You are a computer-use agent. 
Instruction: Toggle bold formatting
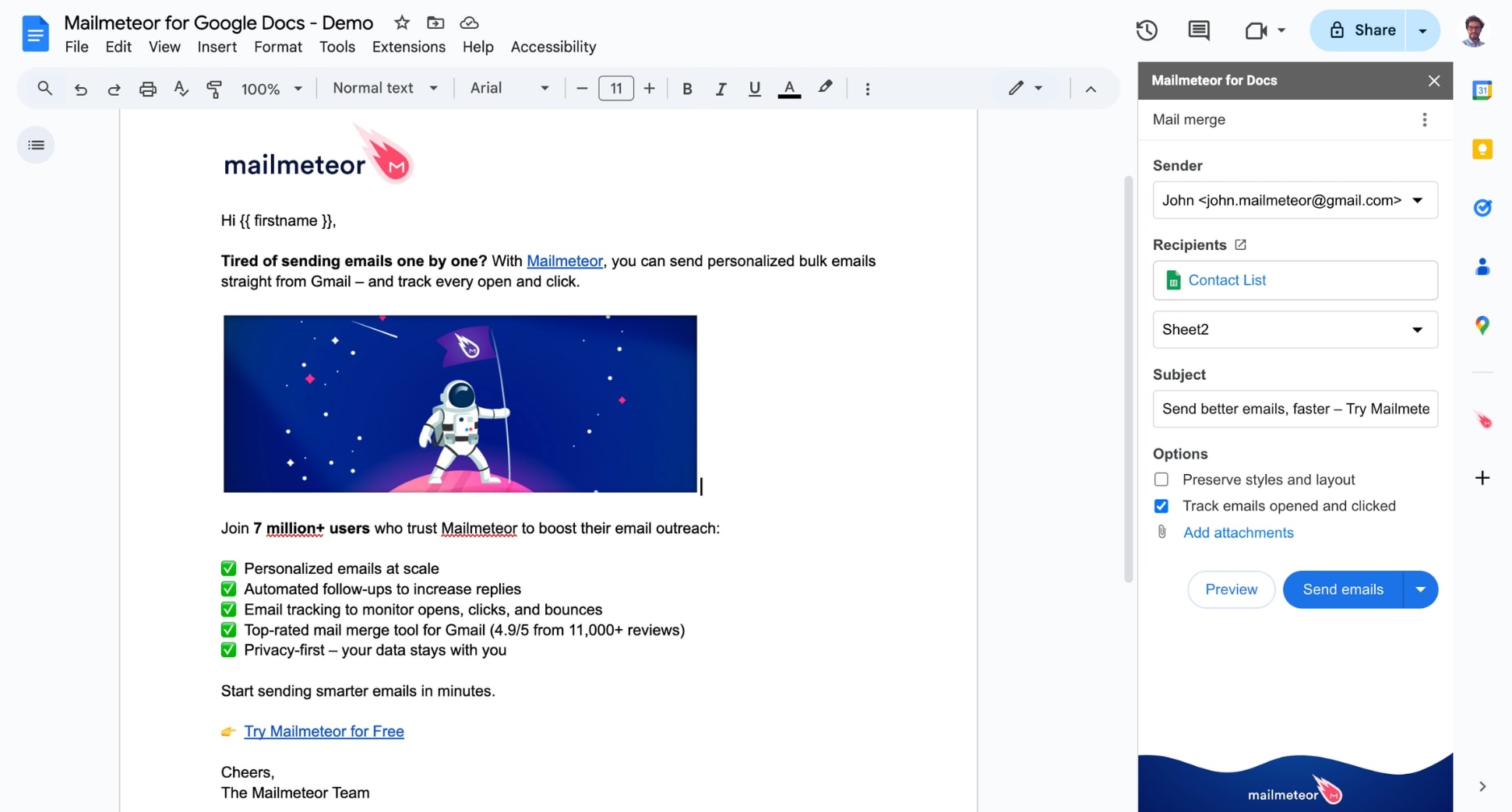click(687, 89)
